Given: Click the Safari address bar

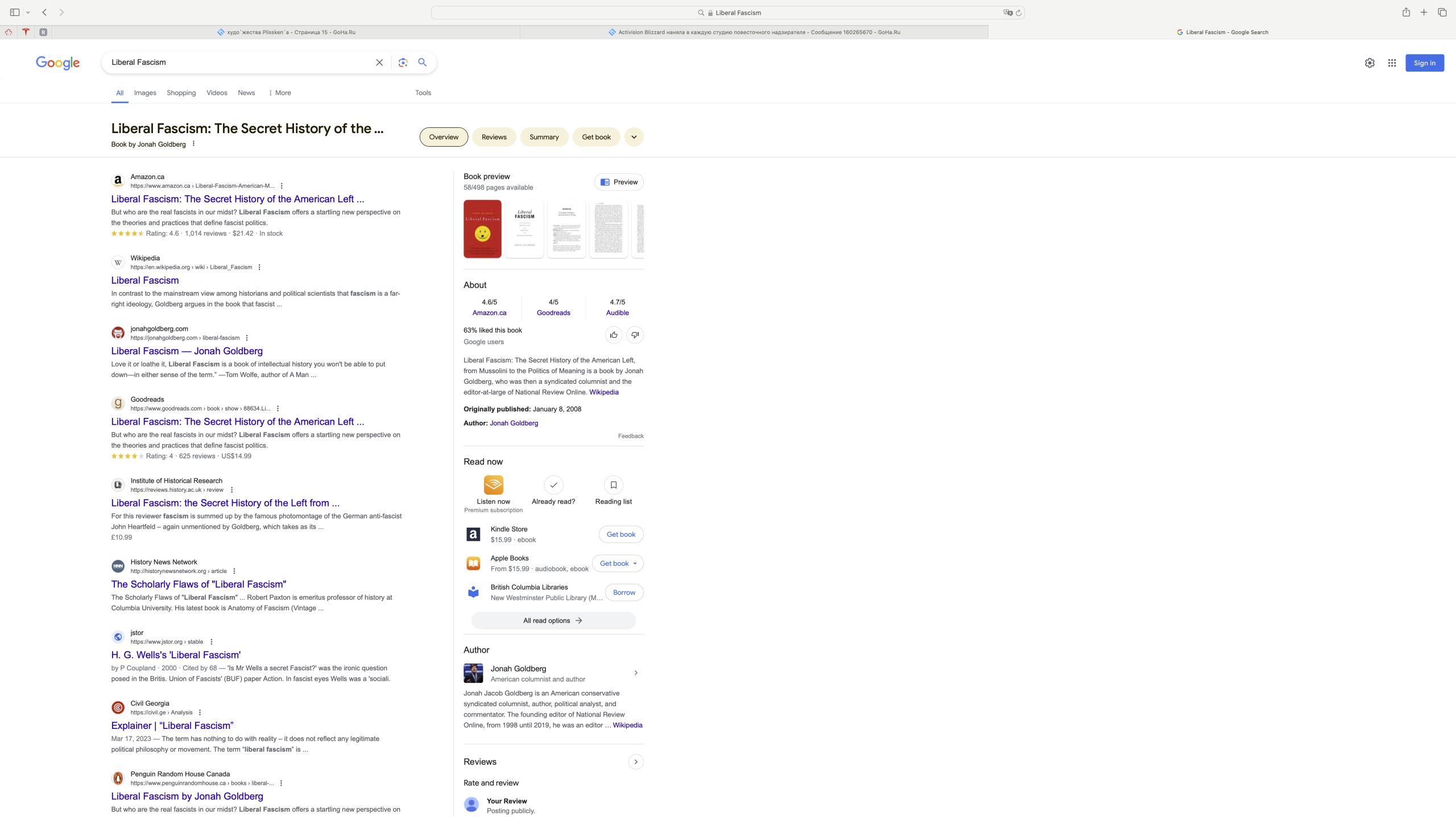Looking at the screenshot, I should point(727,13).
